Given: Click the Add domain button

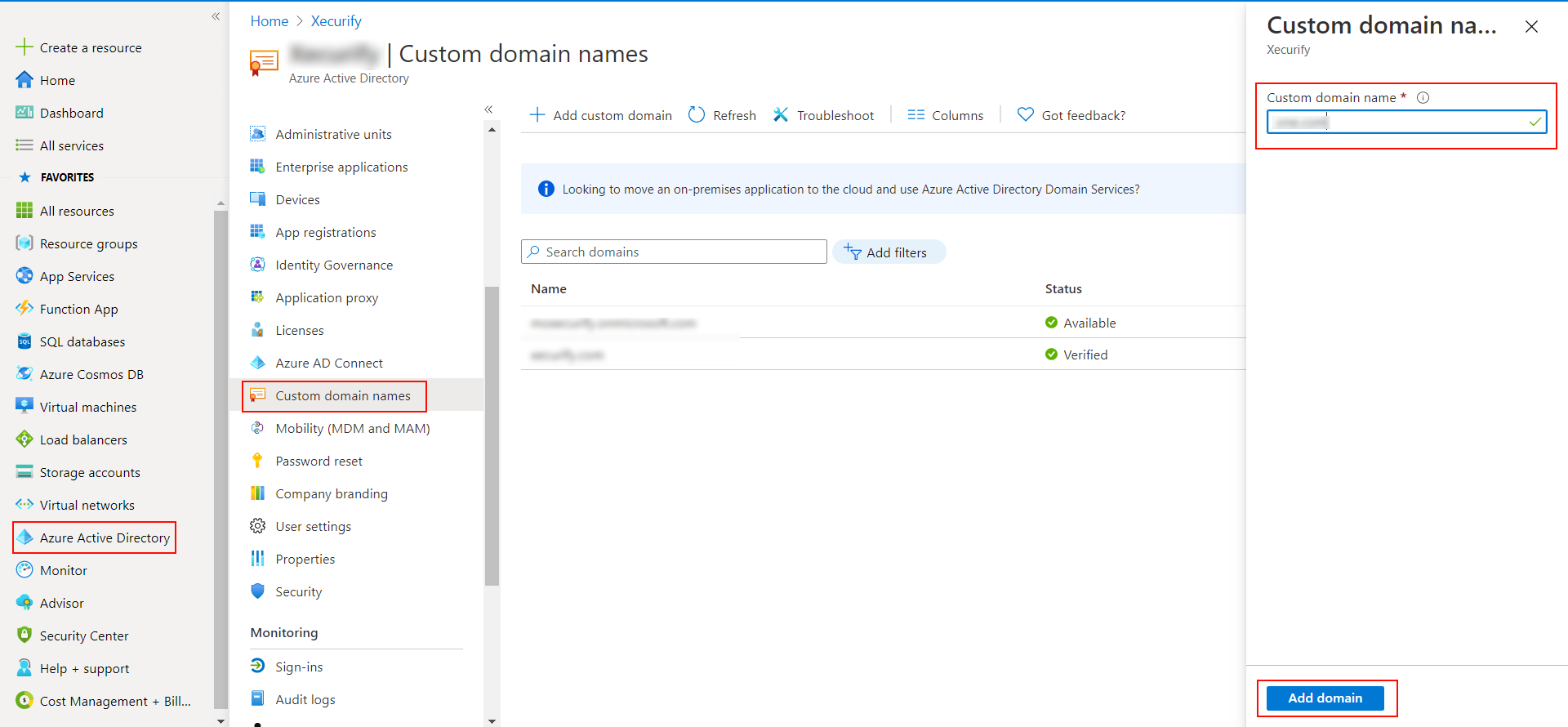Looking at the screenshot, I should 1325,698.
